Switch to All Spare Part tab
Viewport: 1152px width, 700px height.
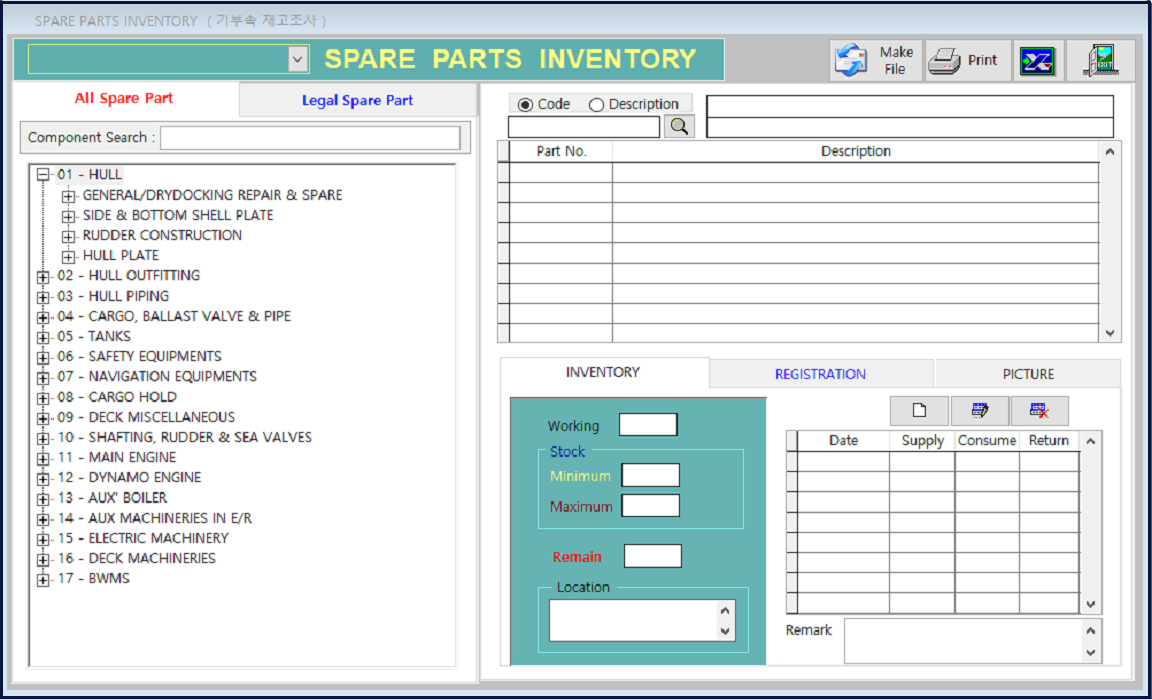point(124,98)
